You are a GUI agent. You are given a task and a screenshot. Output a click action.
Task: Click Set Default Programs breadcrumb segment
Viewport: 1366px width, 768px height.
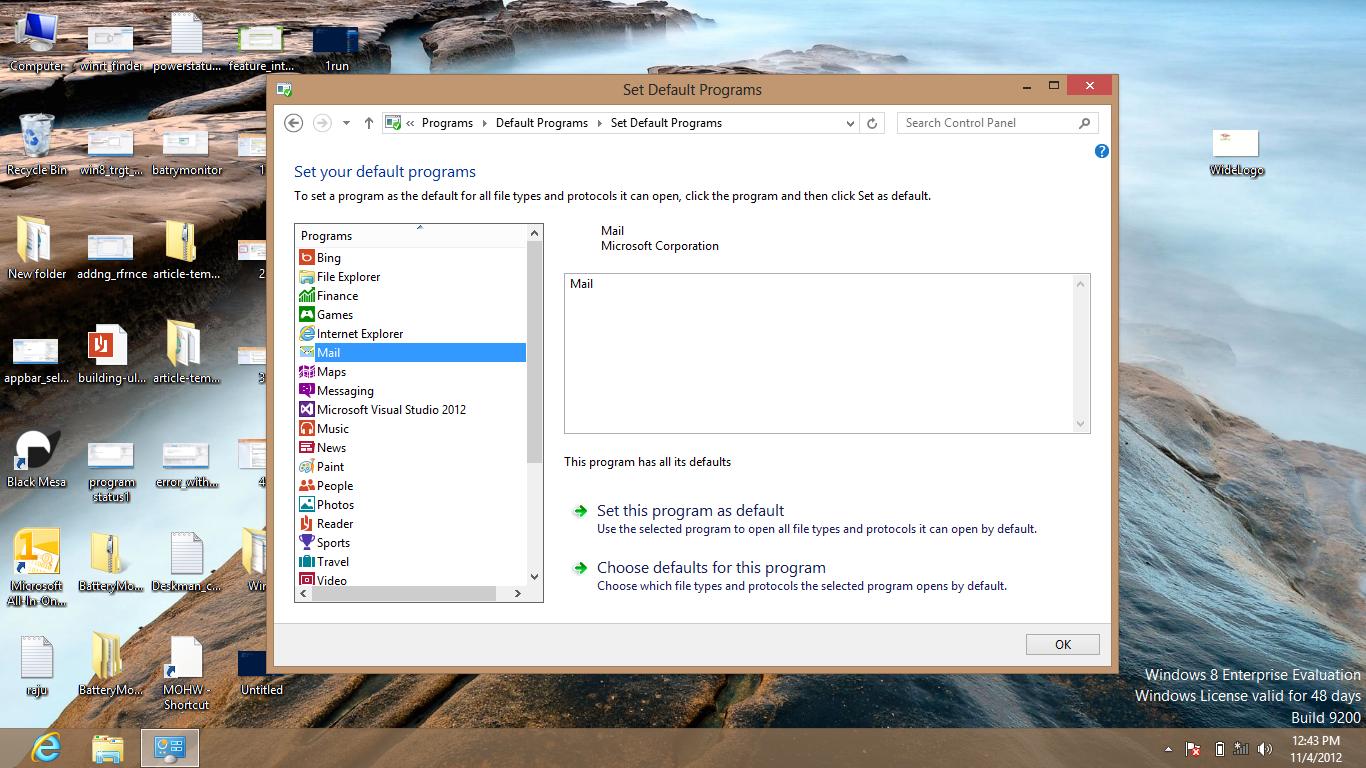(666, 123)
